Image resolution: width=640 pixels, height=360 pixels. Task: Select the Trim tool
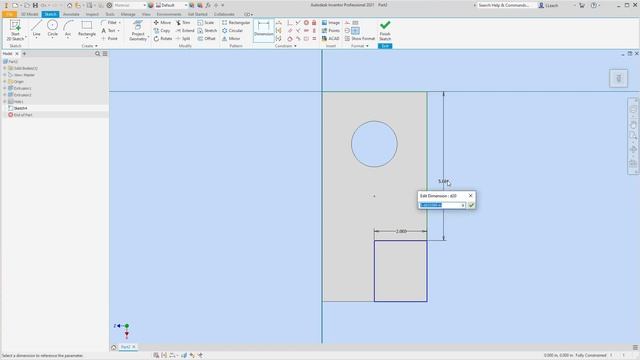pyautogui.click(x=183, y=22)
